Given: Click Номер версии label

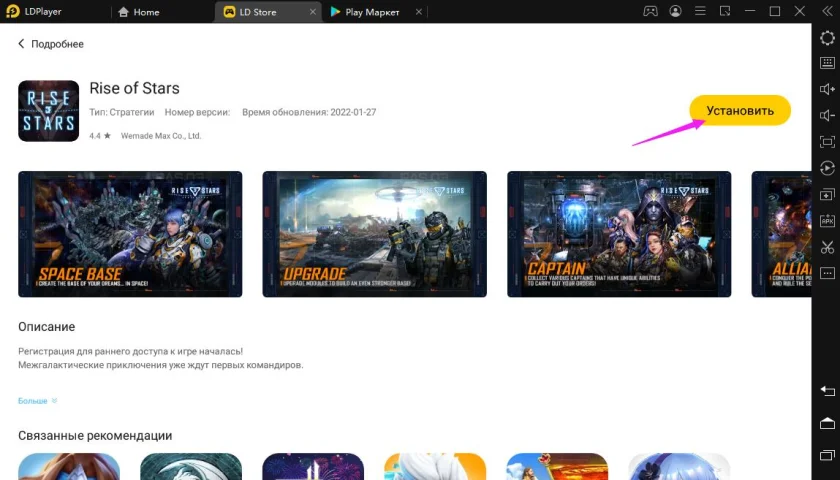Looking at the screenshot, I should [x=197, y=112].
